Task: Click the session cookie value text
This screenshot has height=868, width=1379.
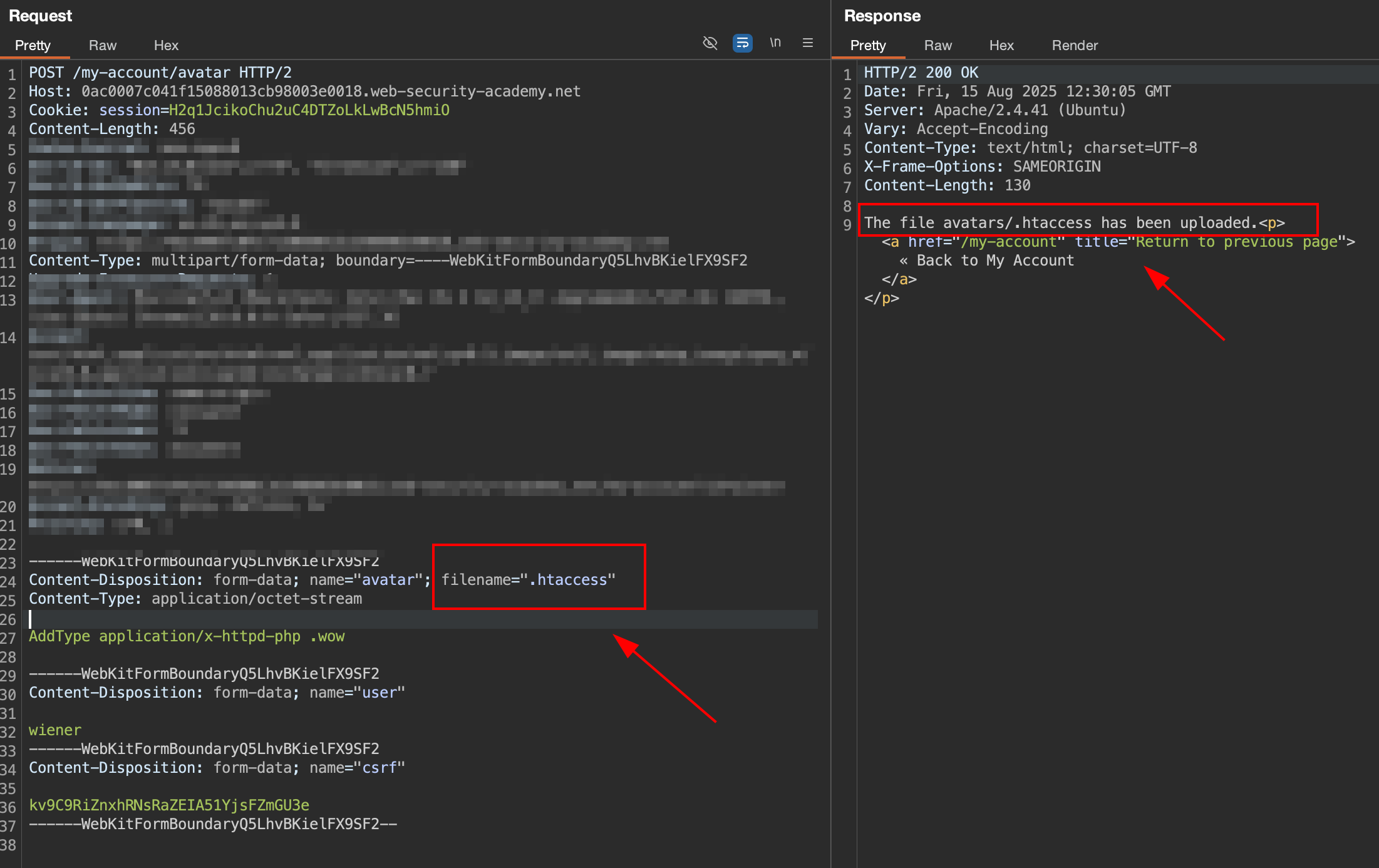Action: coord(309,110)
